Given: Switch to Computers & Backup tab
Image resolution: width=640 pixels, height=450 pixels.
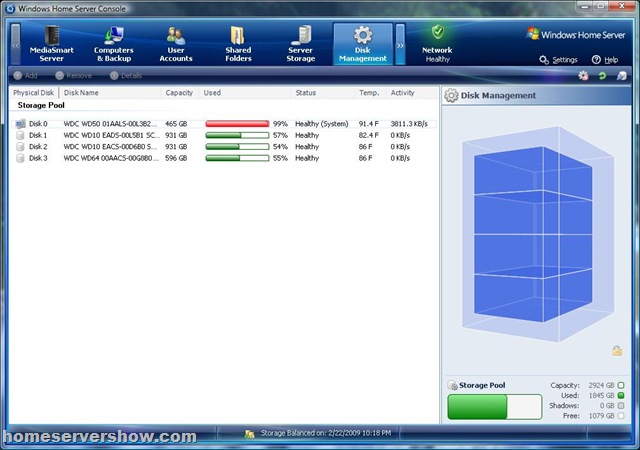Looking at the screenshot, I should [x=113, y=44].
